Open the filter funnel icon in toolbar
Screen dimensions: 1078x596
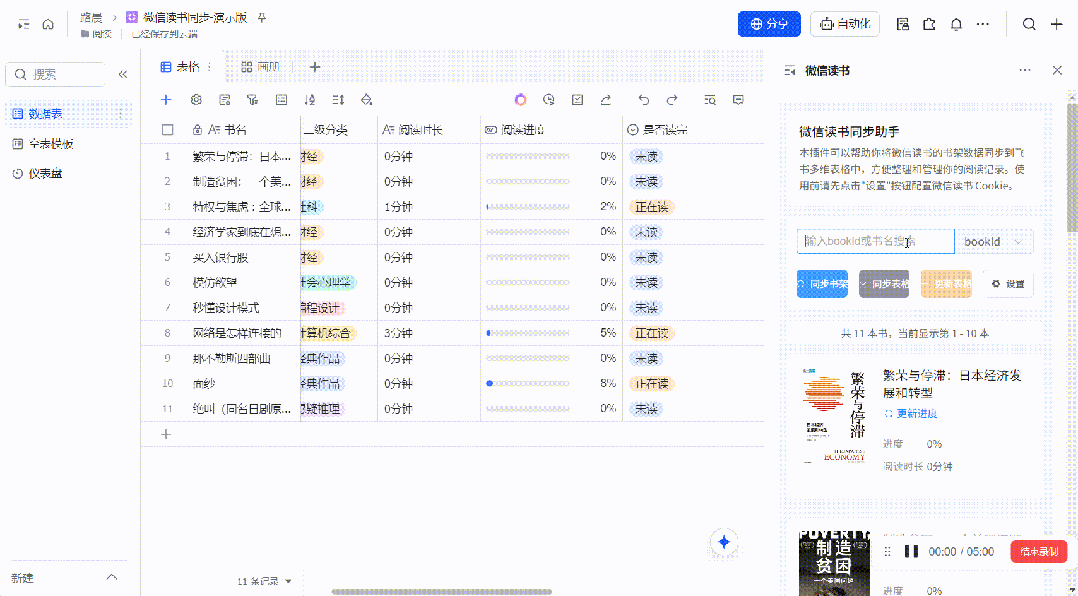[x=253, y=100]
